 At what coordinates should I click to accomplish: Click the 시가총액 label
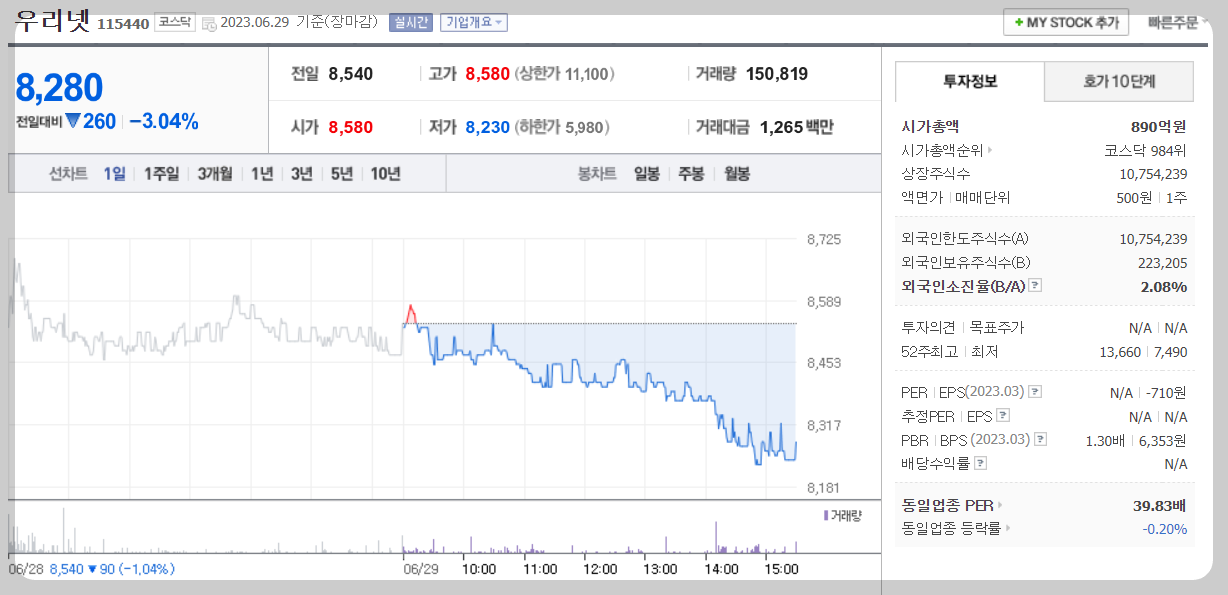click(x=930, y=126)
